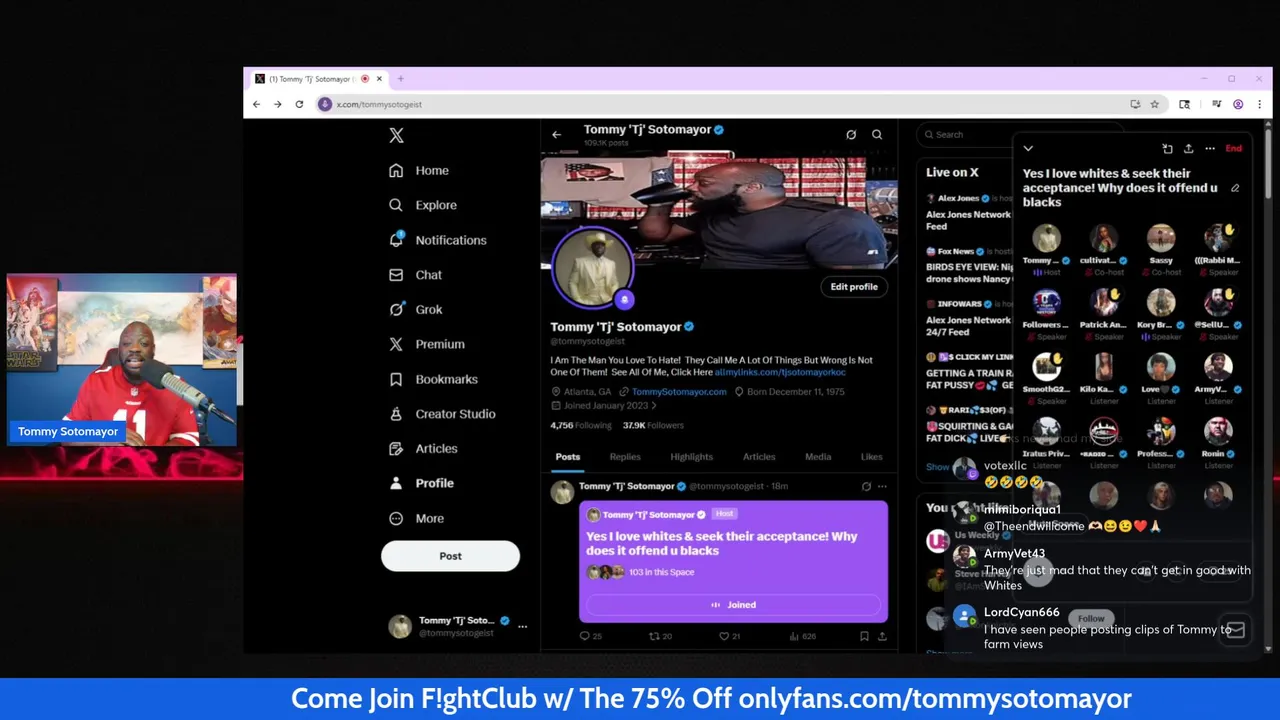The image size is (1280, 720).
Task: Repost the post with 20 reposts
Action: (x=661, y=636)
